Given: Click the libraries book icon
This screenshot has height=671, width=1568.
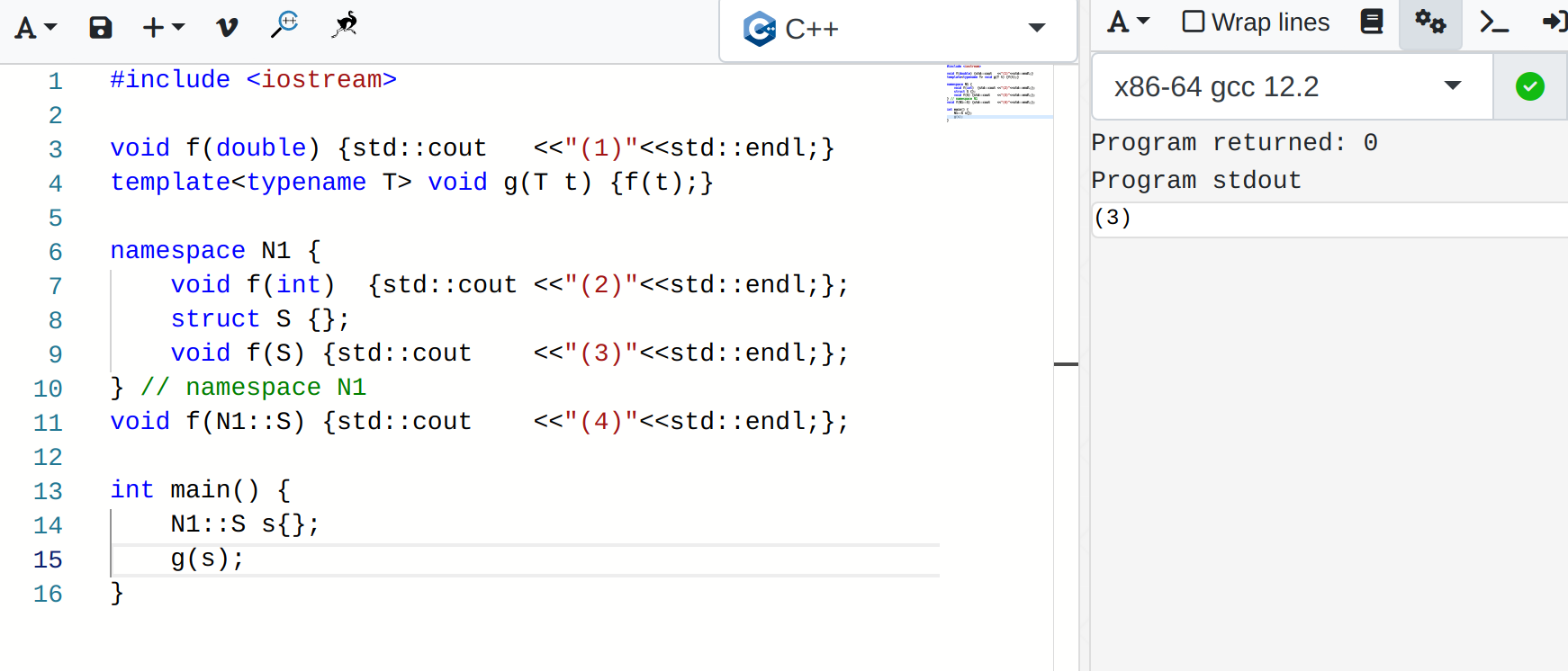Looking at the screenshot, I should coord(1372,22).
